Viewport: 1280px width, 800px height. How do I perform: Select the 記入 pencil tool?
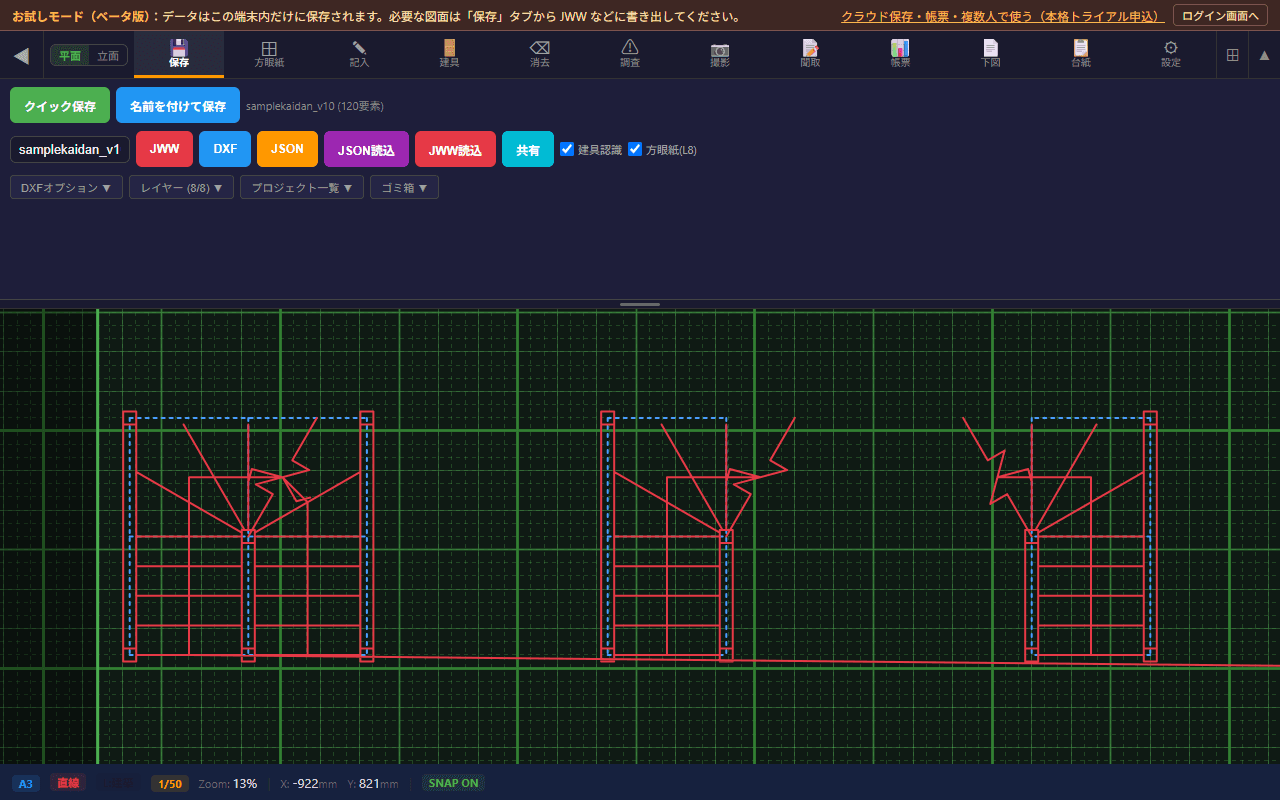pyautogui.click(x=359, y=54)
